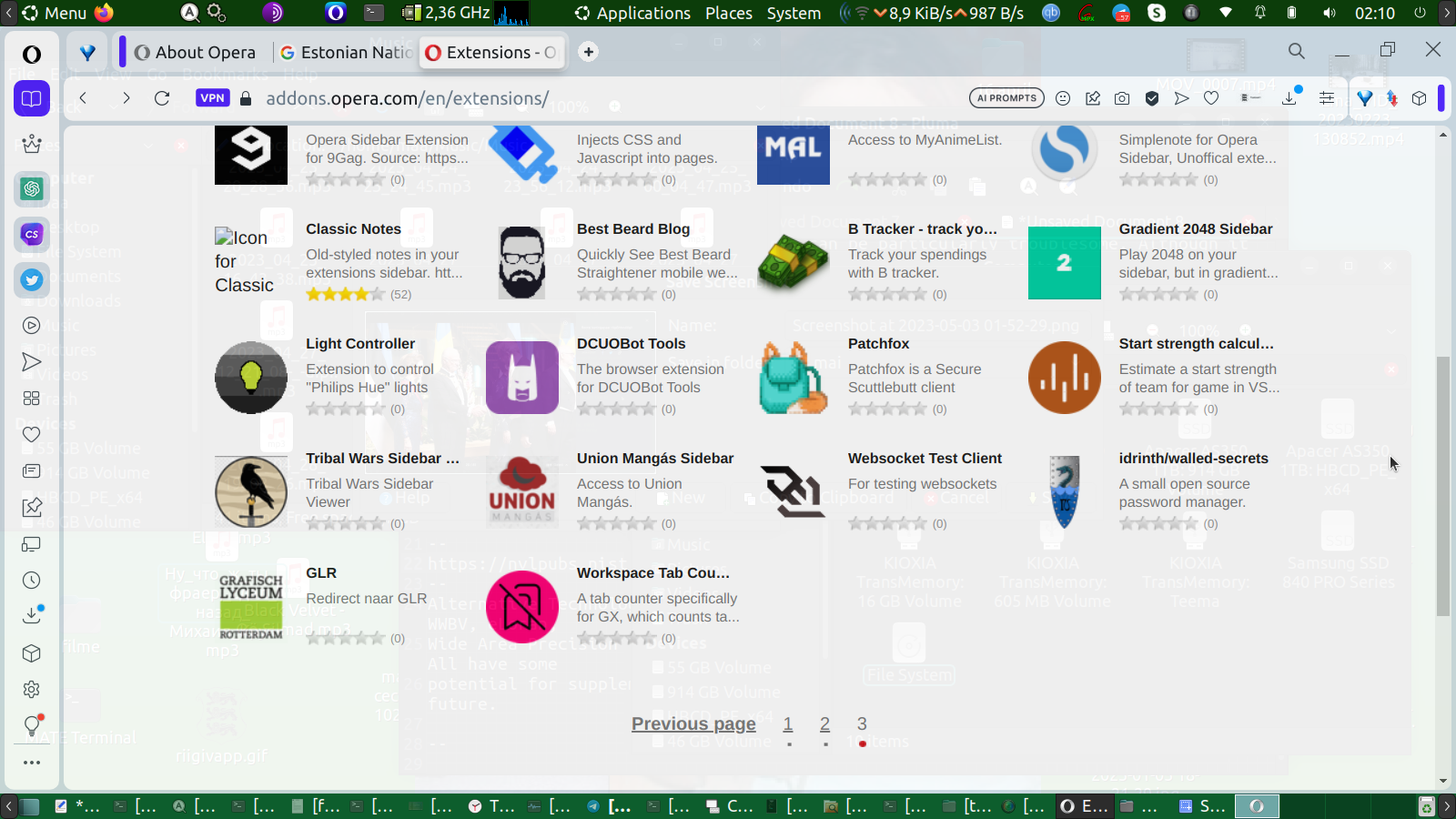The width and height of the screenshot is (1456, 819).
Task: Open My Flow from the sidebar
Action: [32, 362]
